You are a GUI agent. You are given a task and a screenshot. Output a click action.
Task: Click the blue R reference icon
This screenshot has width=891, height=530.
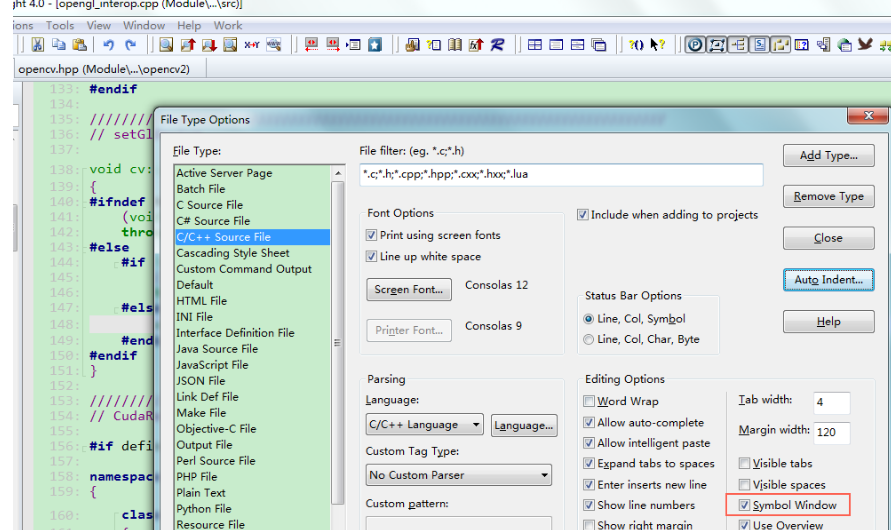pos(497,45)
